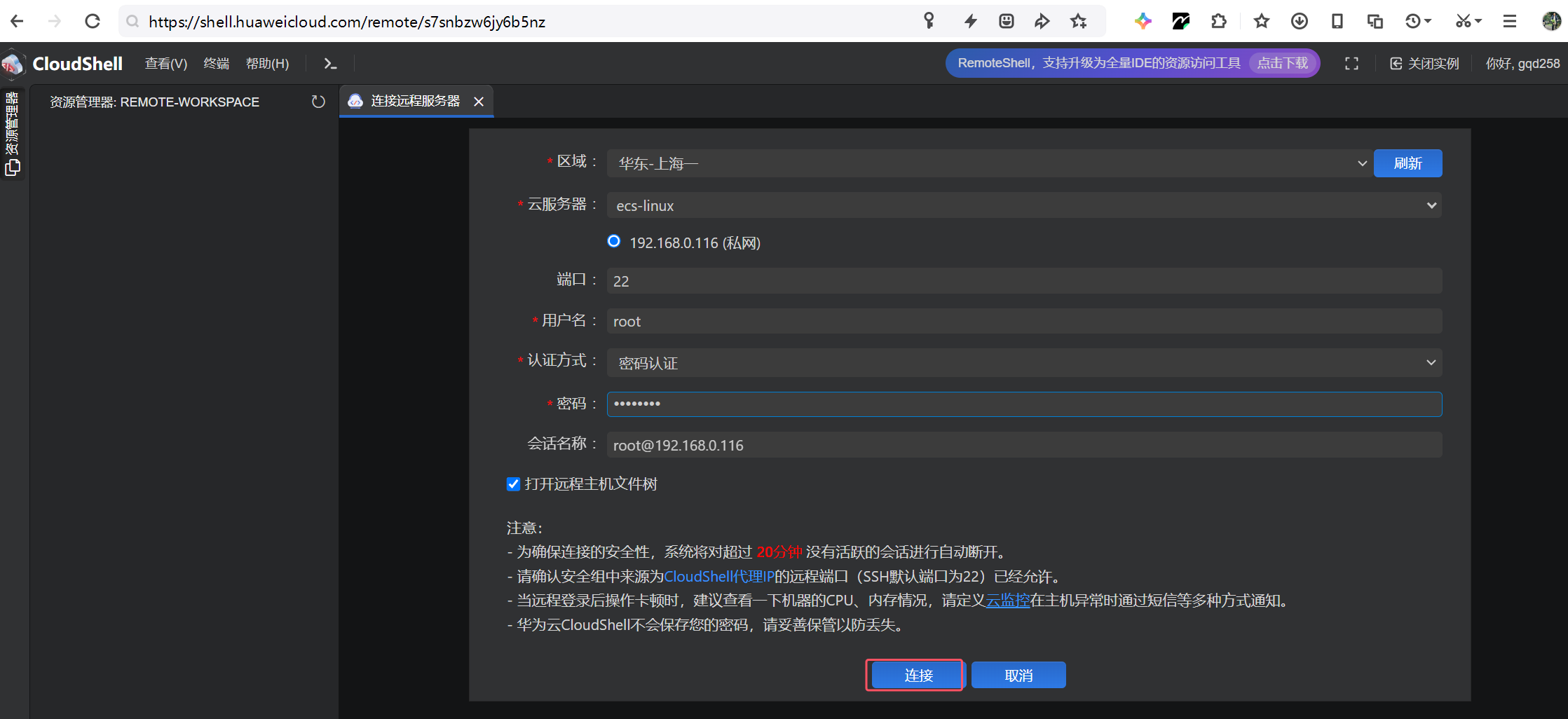The height and width of the screenshot is (719, 1568).
Task: Reload the page with refresh icon
Action: coord(93,21)
